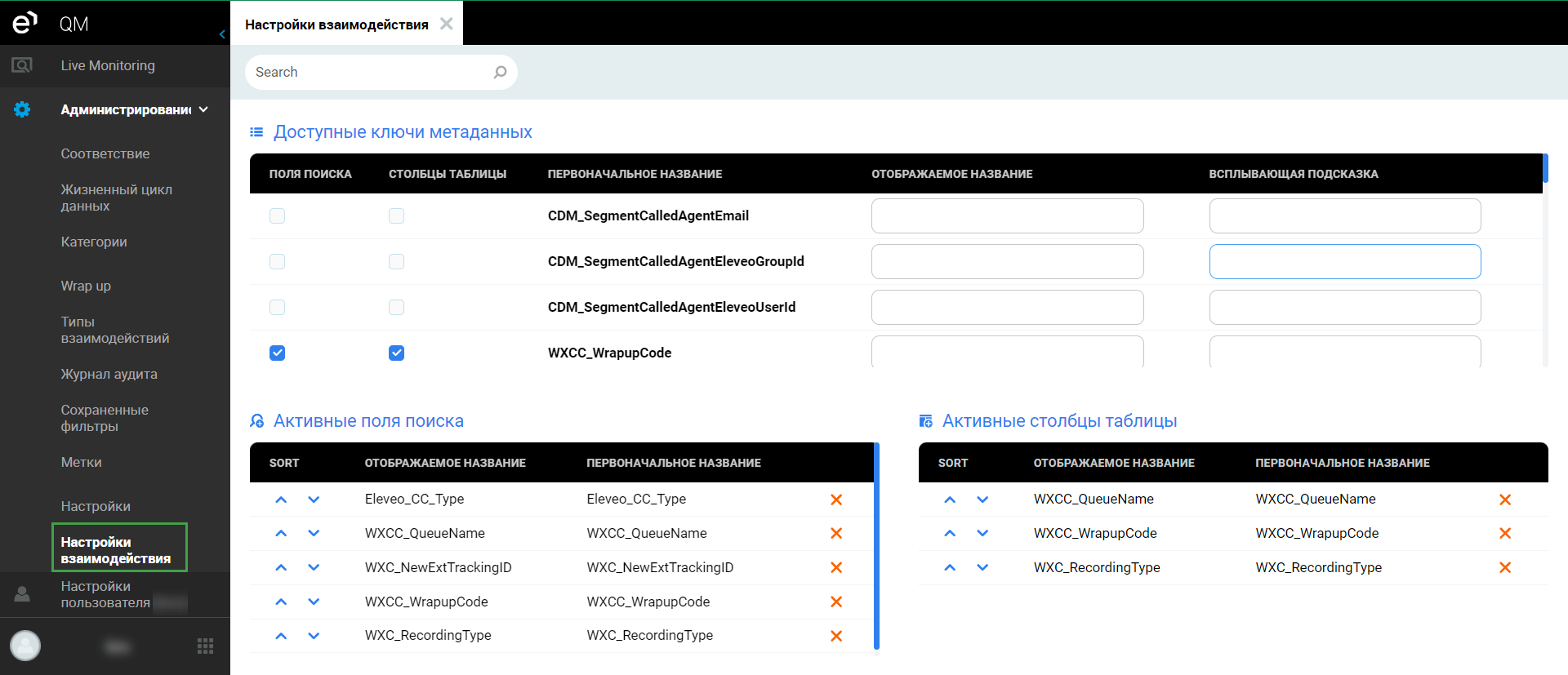
Task: Click the user avatar at bottom left
Action: (25, 646)
